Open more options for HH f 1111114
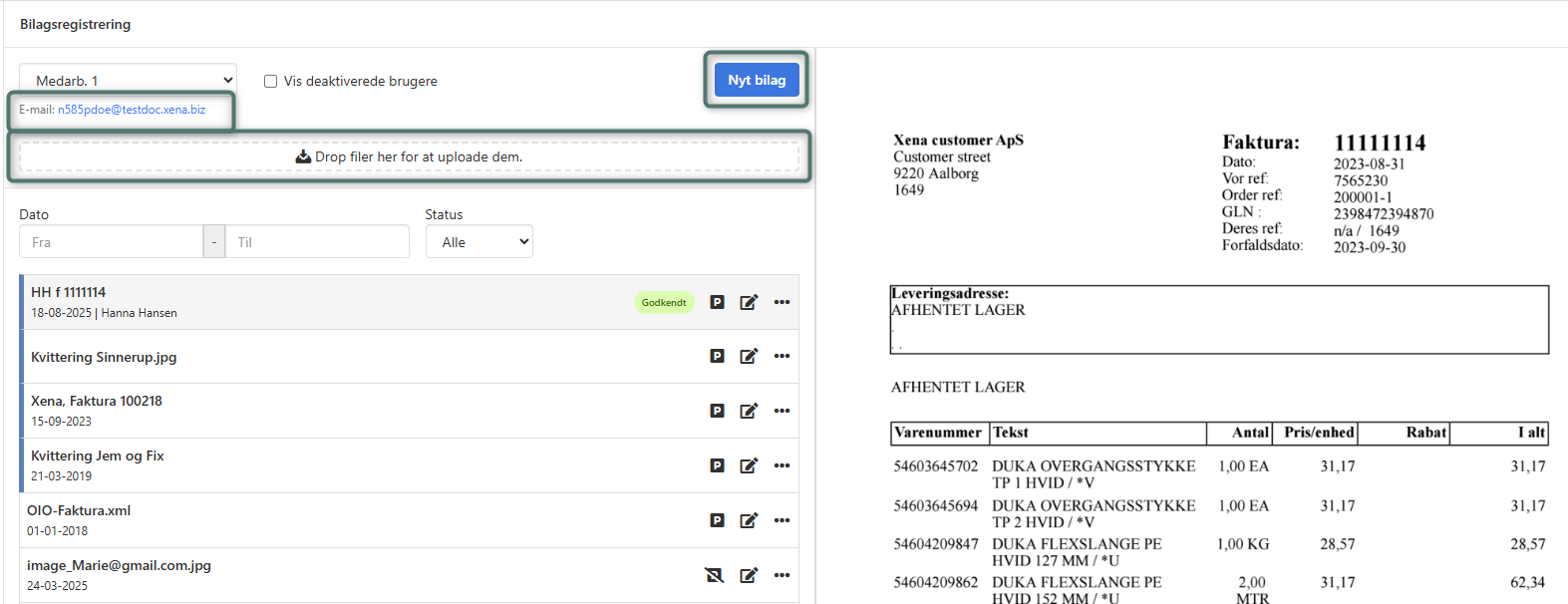Image resolution: width=1568 pixels, height=604 pixels. point(782,302)
